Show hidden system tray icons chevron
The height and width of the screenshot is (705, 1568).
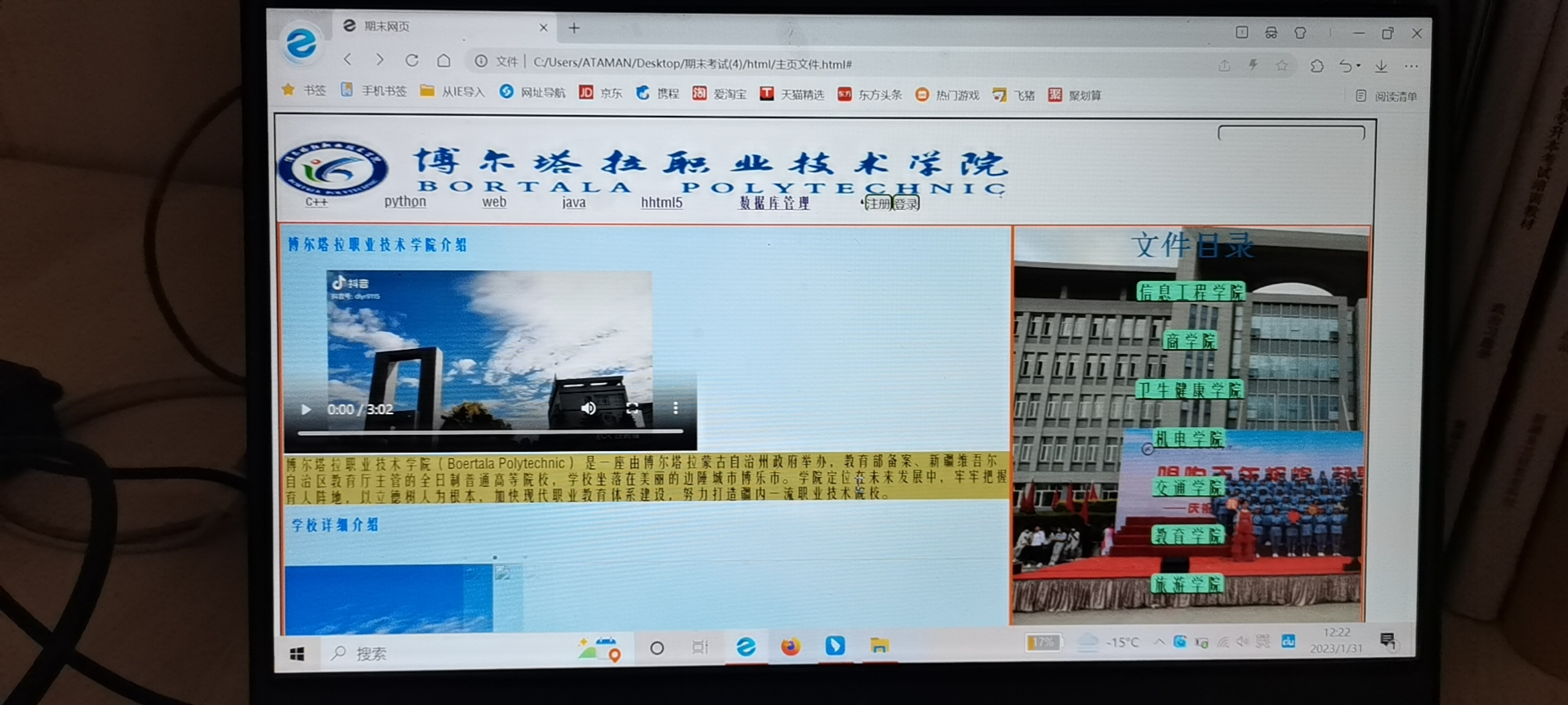click(x=1159, y=642)
